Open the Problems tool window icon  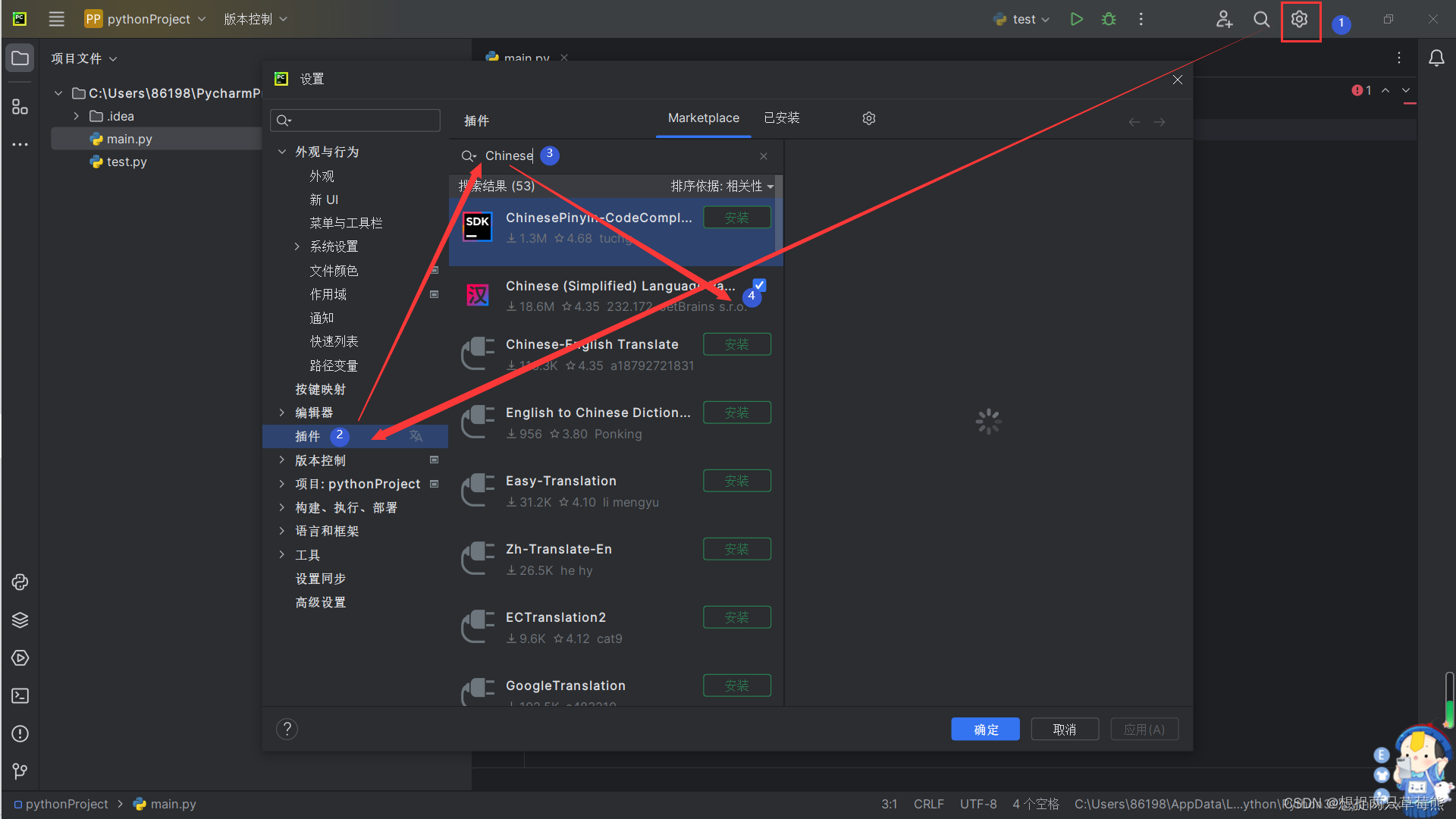pyautogui.click(x=20, y=733)
